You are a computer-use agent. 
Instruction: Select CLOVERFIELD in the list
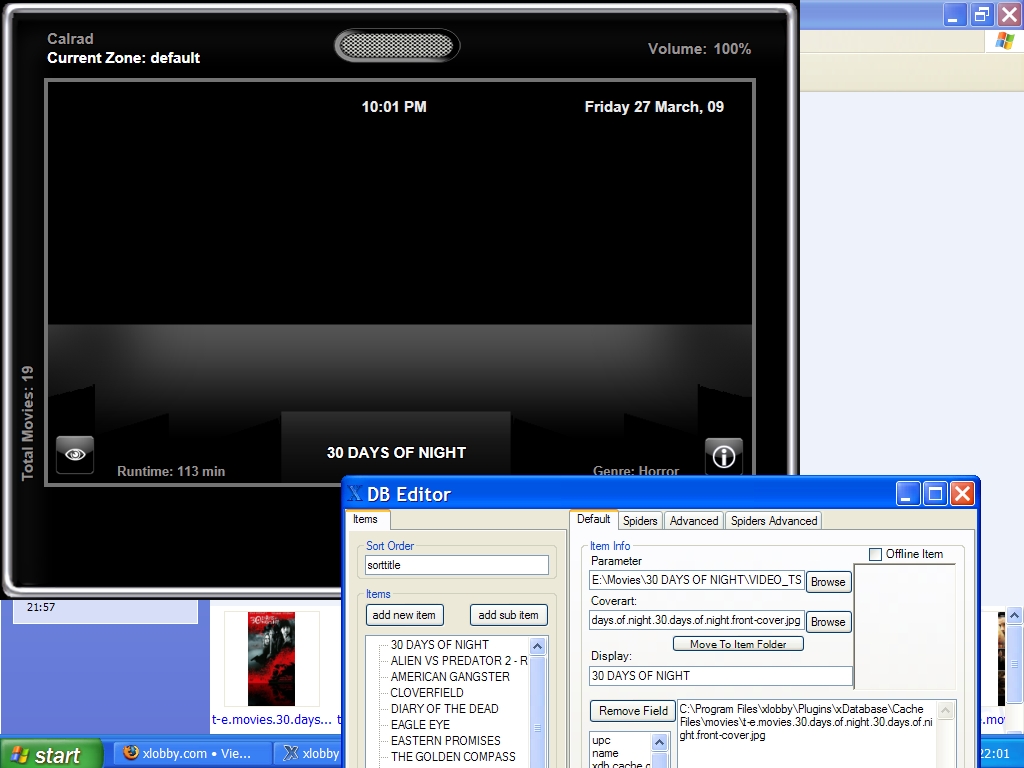427,693
